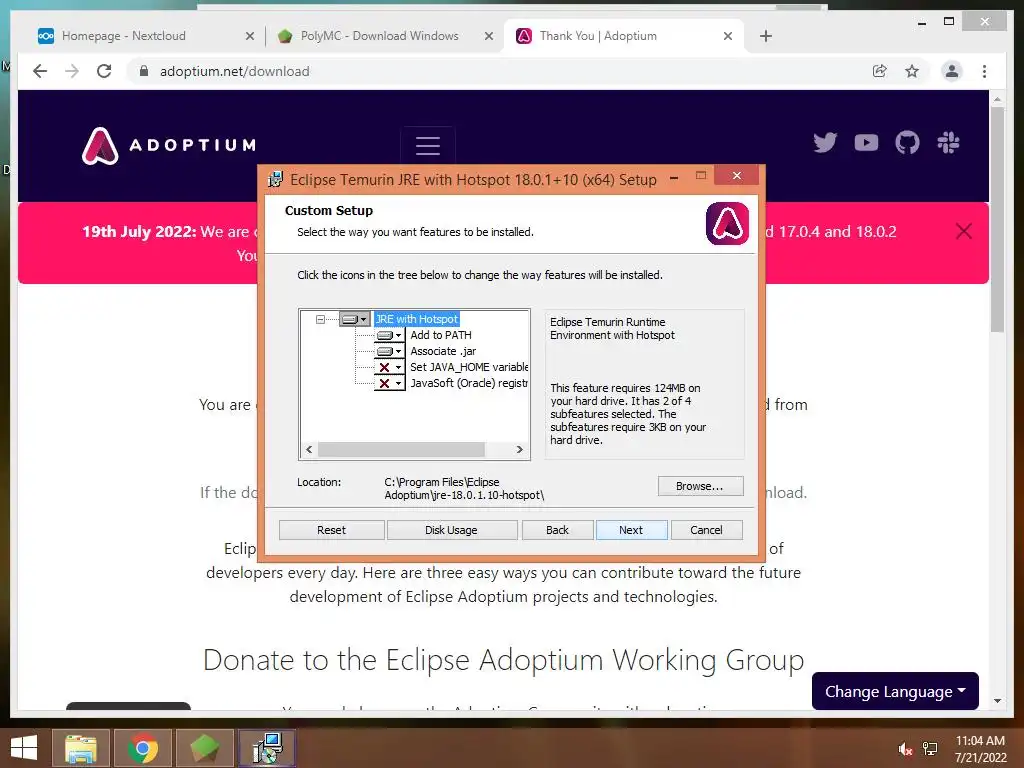This screenshot has width=1024, height=768.
Task: Click the page scrollbar up arrow
Action: [997, 99]
